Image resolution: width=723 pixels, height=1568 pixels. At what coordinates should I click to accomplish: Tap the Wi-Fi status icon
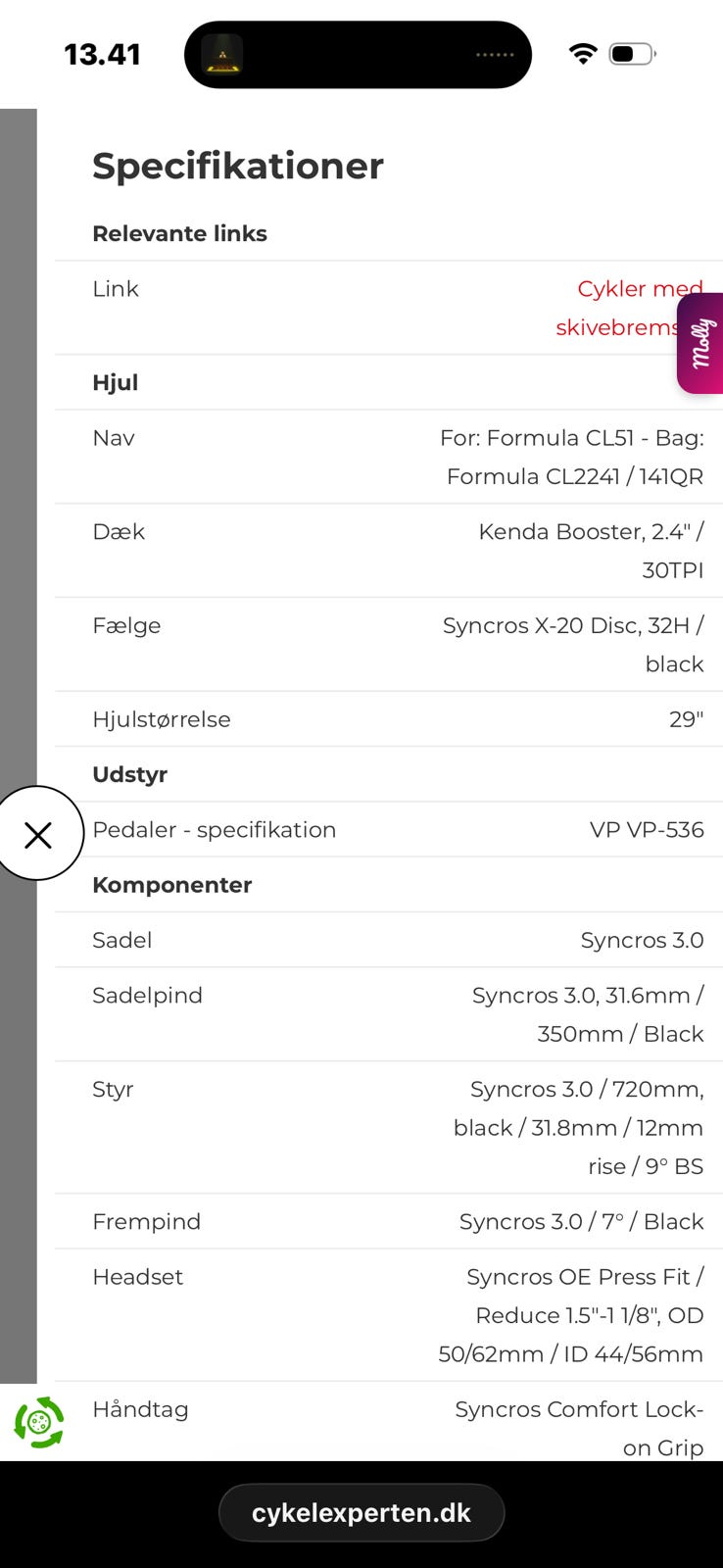click(x=583, y=54)
